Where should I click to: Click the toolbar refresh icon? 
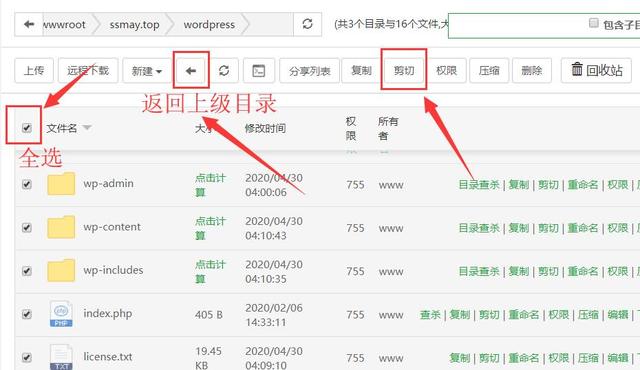tap(224, 71)
